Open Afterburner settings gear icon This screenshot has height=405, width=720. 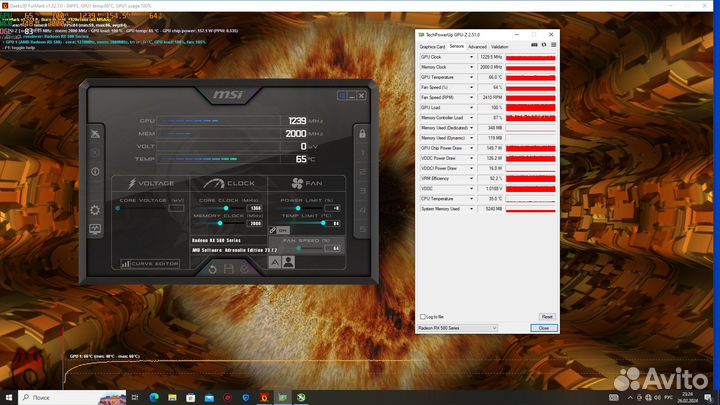[95, 210]
